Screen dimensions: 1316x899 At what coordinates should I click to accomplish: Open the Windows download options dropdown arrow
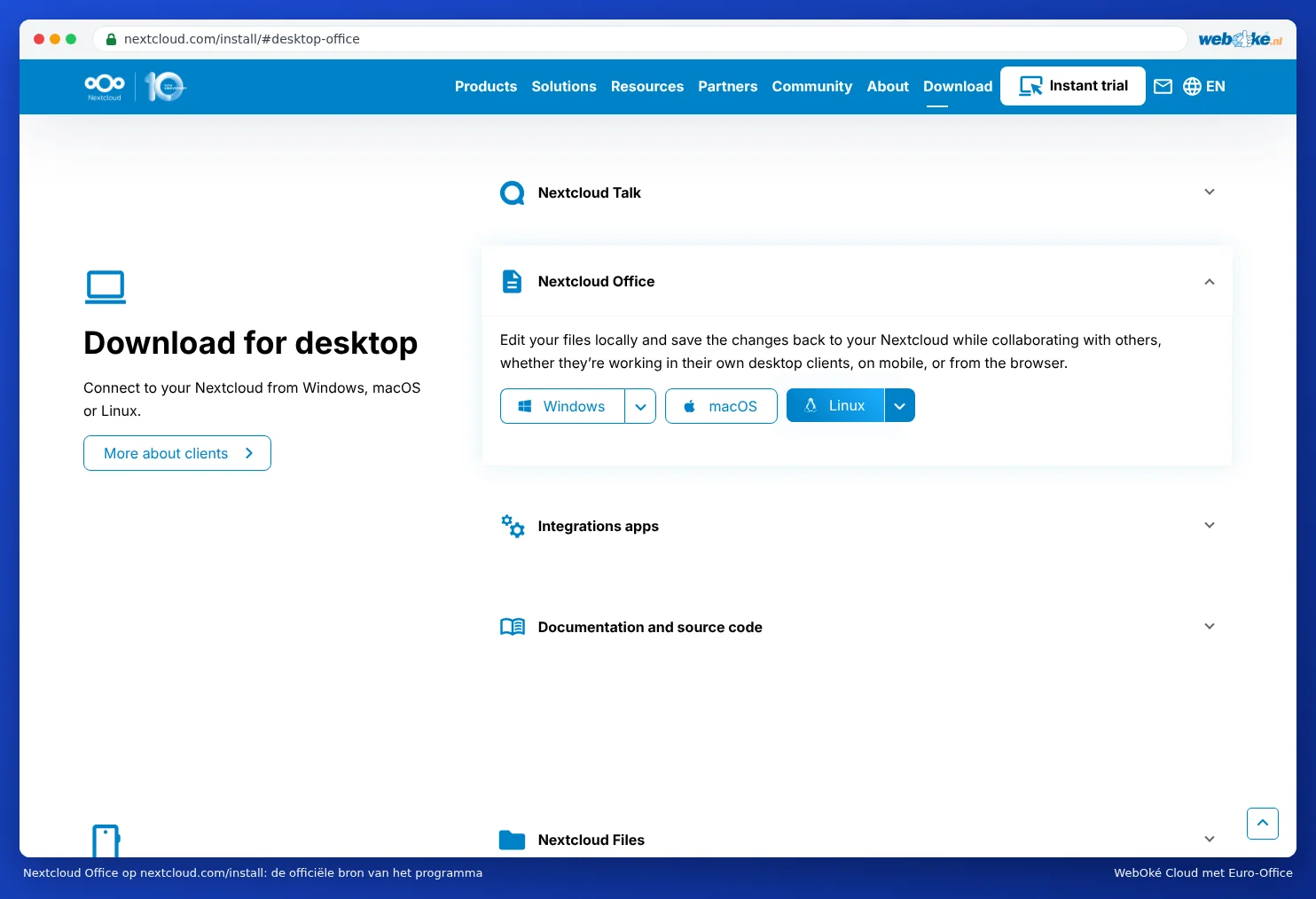pos(640,406)
